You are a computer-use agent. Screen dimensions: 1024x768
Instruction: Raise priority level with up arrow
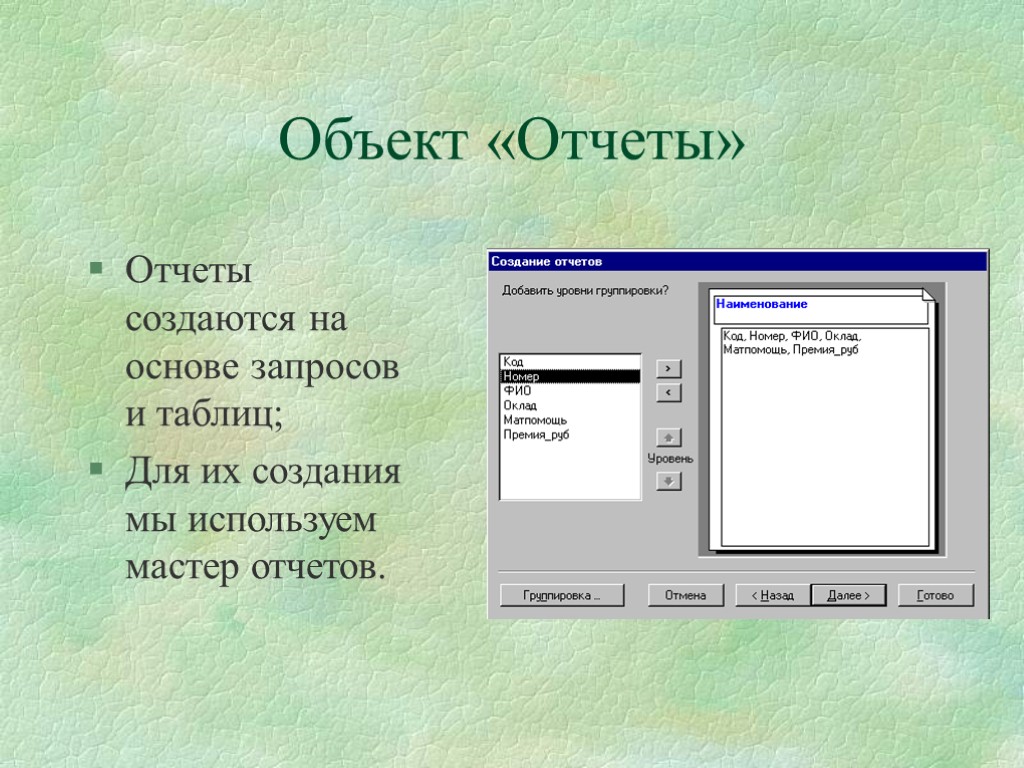coord(668,438)
